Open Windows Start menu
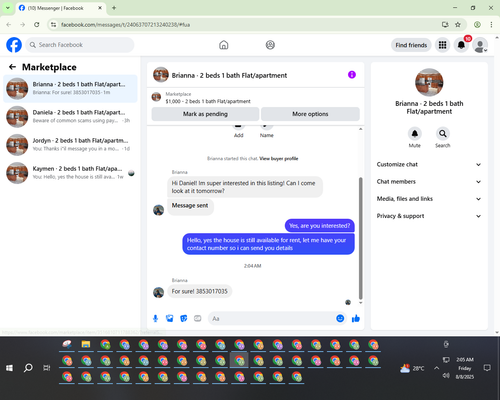The height and width of the screenshot is (400, 500). click(9, 368)
